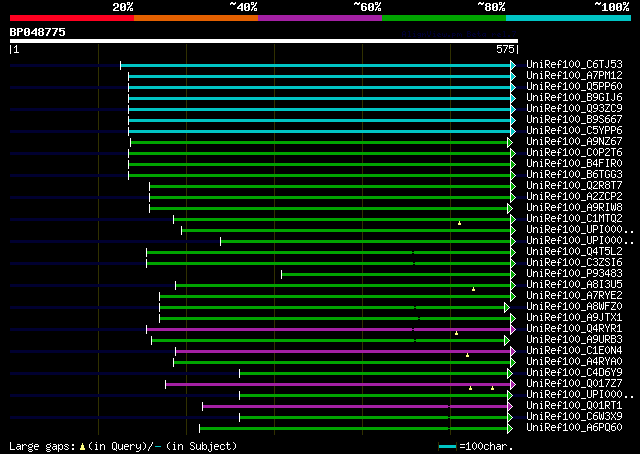Select the UniRef100_A4RYA0 label
This screenshot has height=454, width=640.
tap(574, 361)
